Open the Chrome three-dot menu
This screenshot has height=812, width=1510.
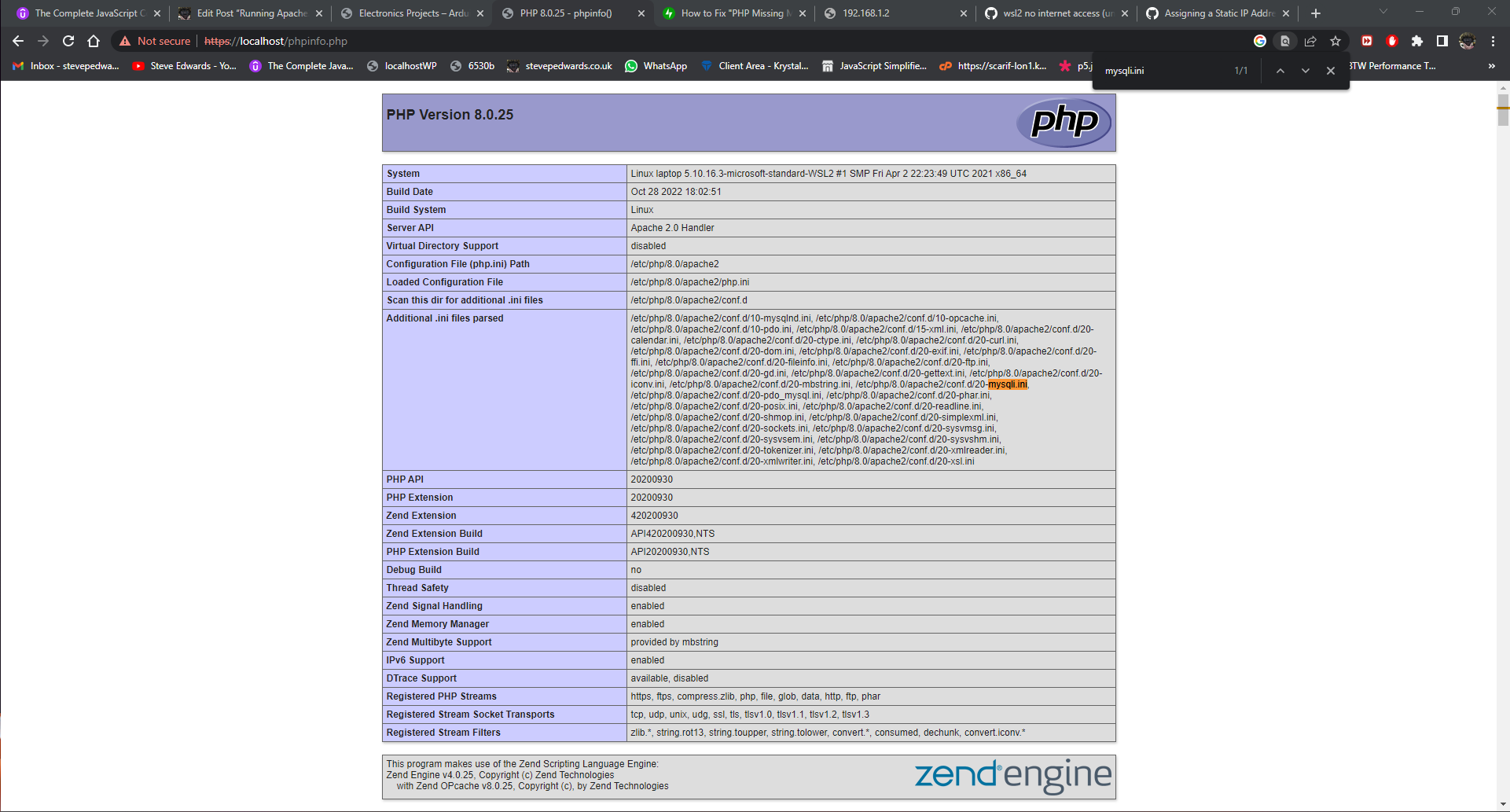(1493, 41)
